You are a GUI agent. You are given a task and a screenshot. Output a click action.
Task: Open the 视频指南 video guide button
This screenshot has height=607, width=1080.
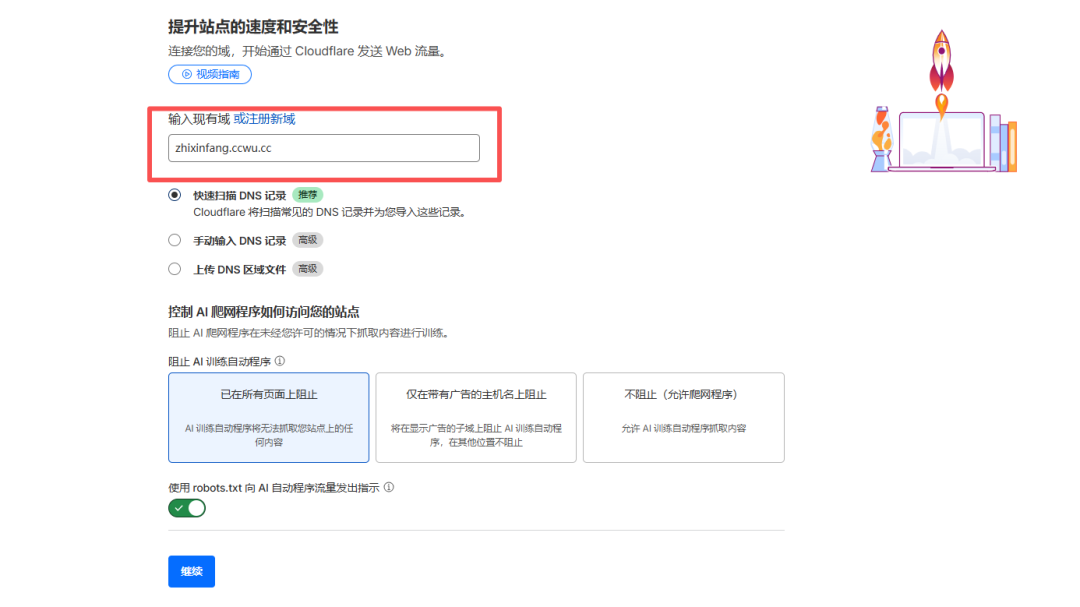(x=210, y=74)
